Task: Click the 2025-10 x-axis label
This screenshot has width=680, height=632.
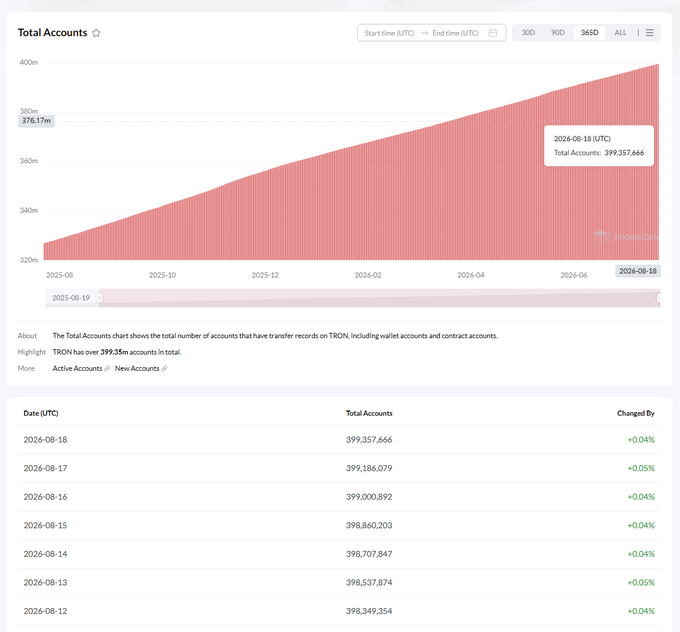Action: tap(163, 275)
